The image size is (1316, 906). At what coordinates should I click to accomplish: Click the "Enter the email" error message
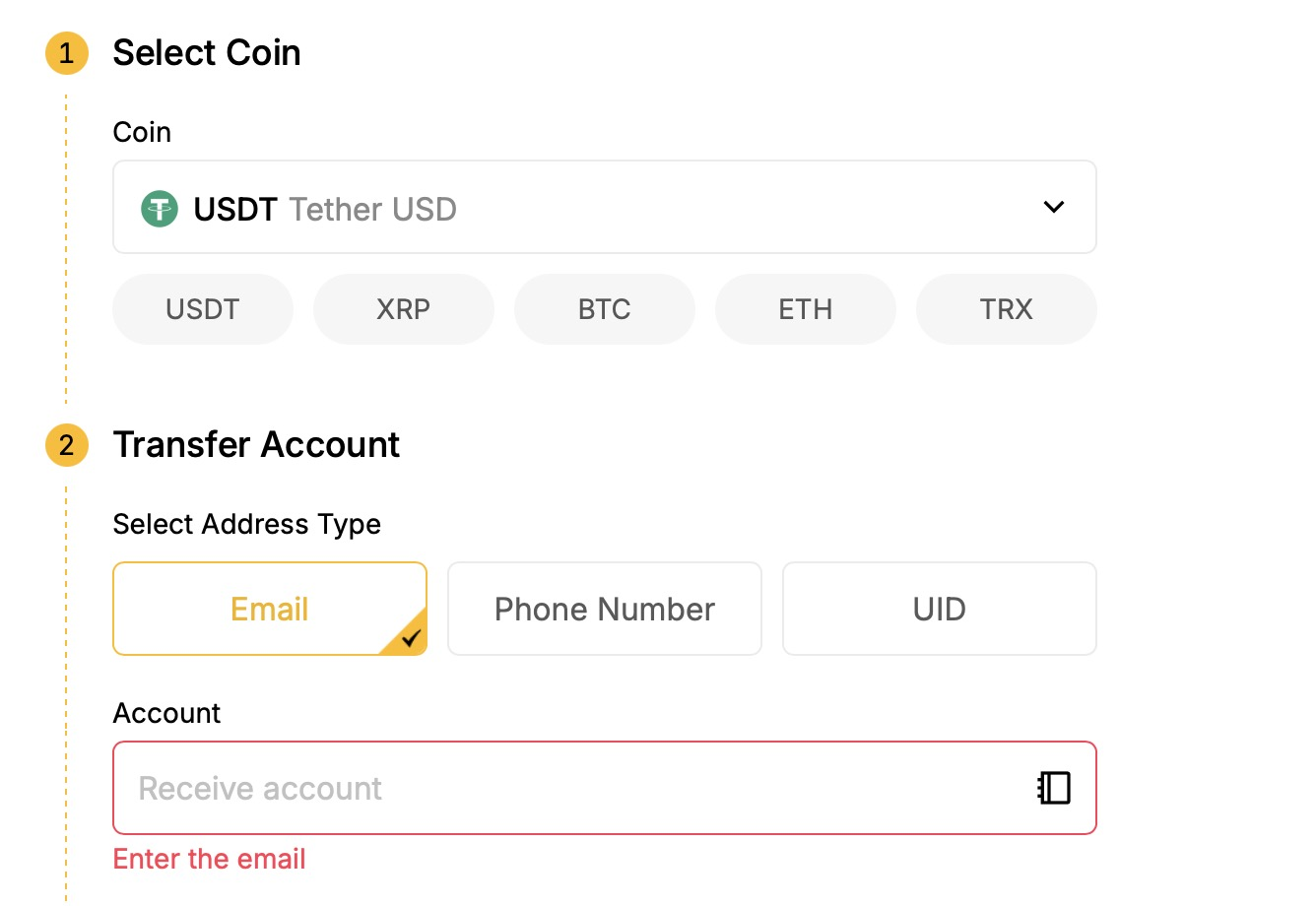click(210, 859)
